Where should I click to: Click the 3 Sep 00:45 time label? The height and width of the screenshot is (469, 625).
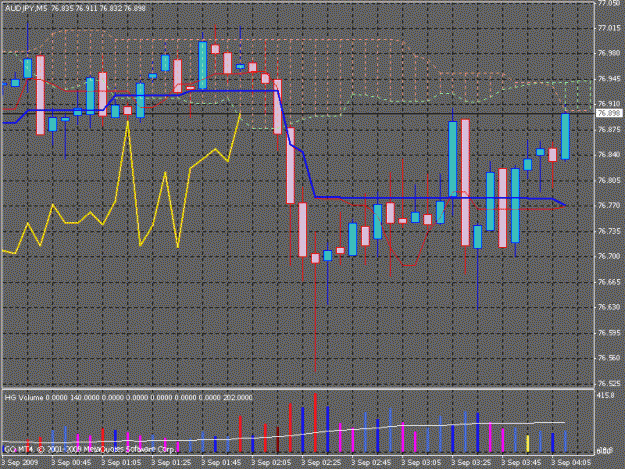click(71, 463)
